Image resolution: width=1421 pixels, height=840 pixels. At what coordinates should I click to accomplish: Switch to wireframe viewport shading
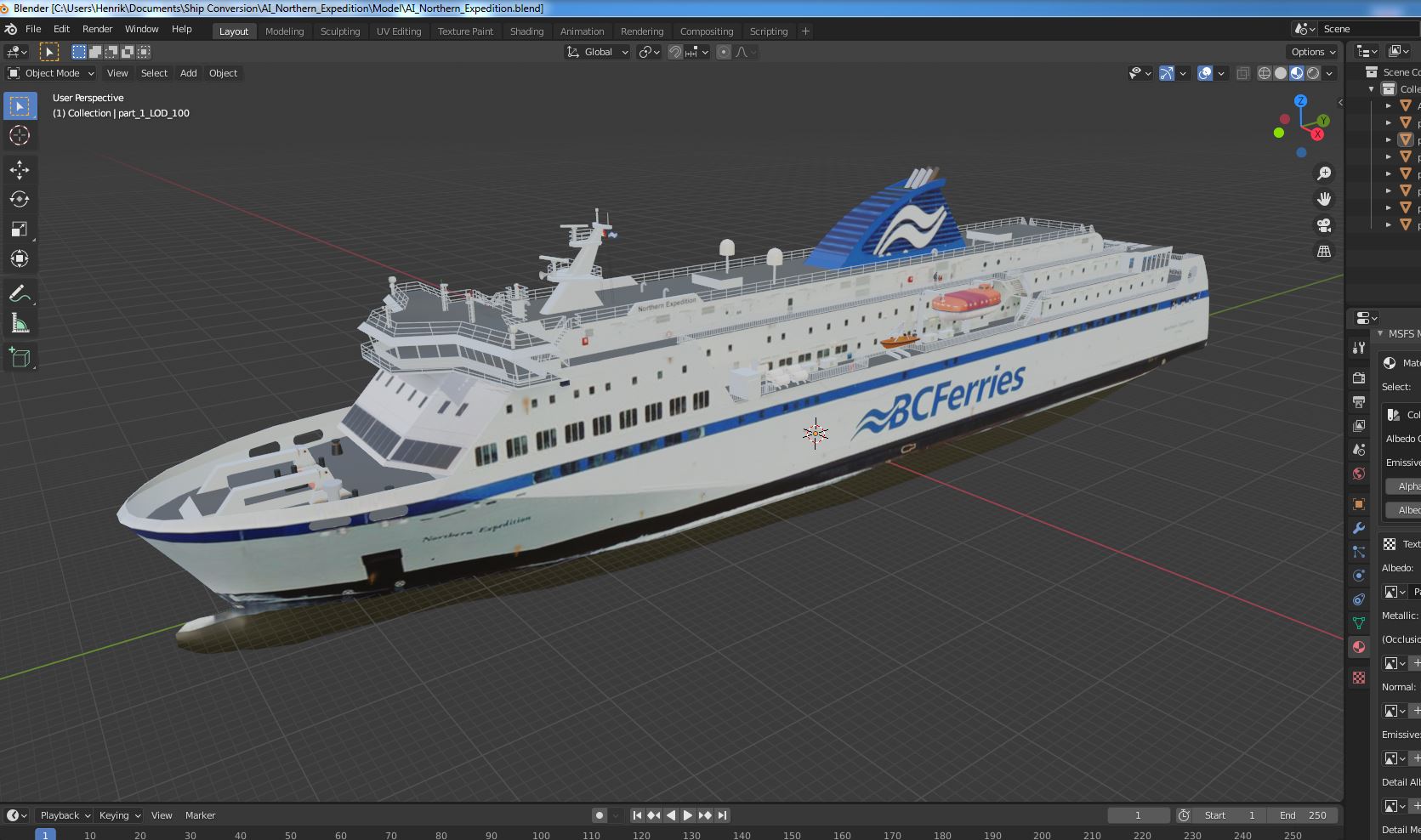click(x=1265, y=73)
